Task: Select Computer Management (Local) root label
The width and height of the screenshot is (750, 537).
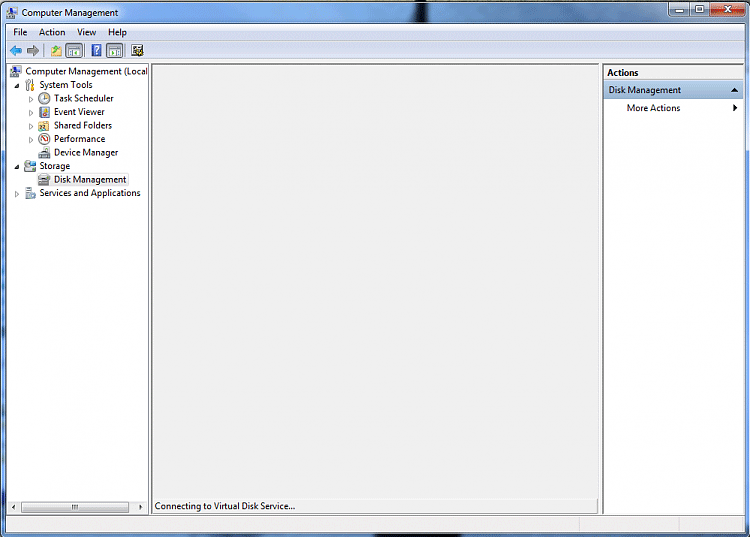Action: (x=86, y=71)
